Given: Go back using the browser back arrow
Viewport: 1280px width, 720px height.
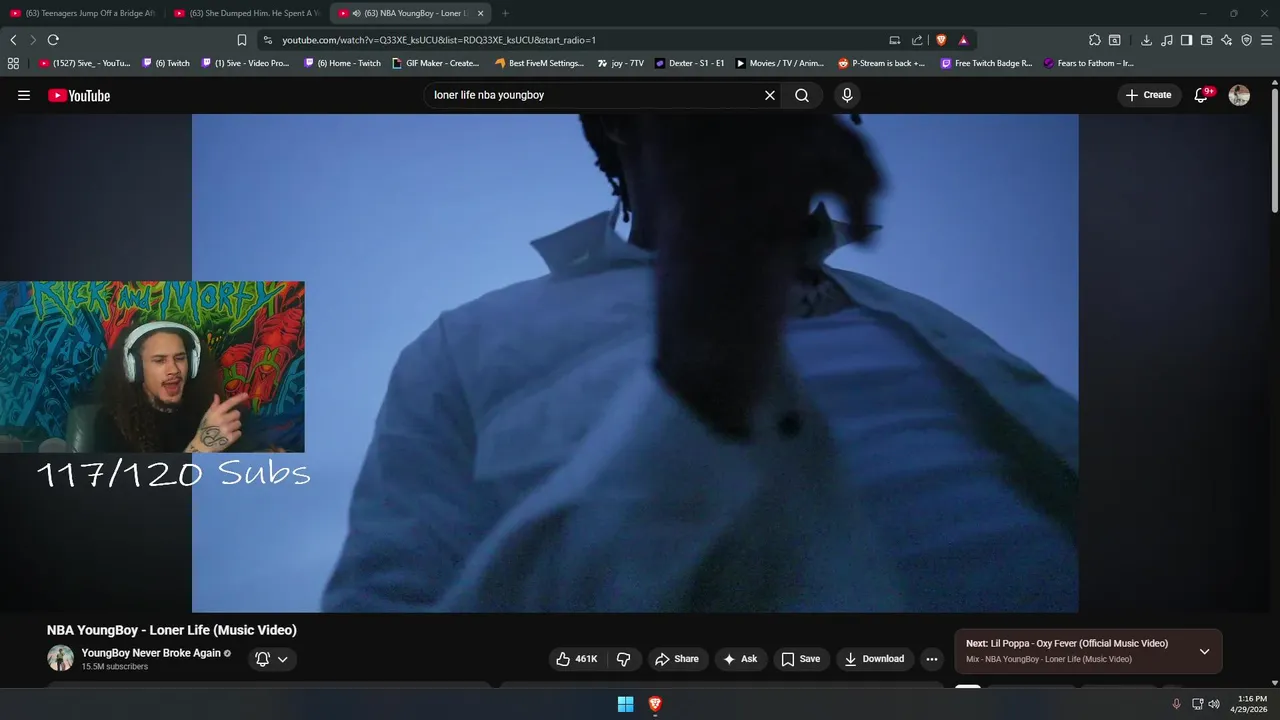Looking at the screenshot, I should point(13,40).
